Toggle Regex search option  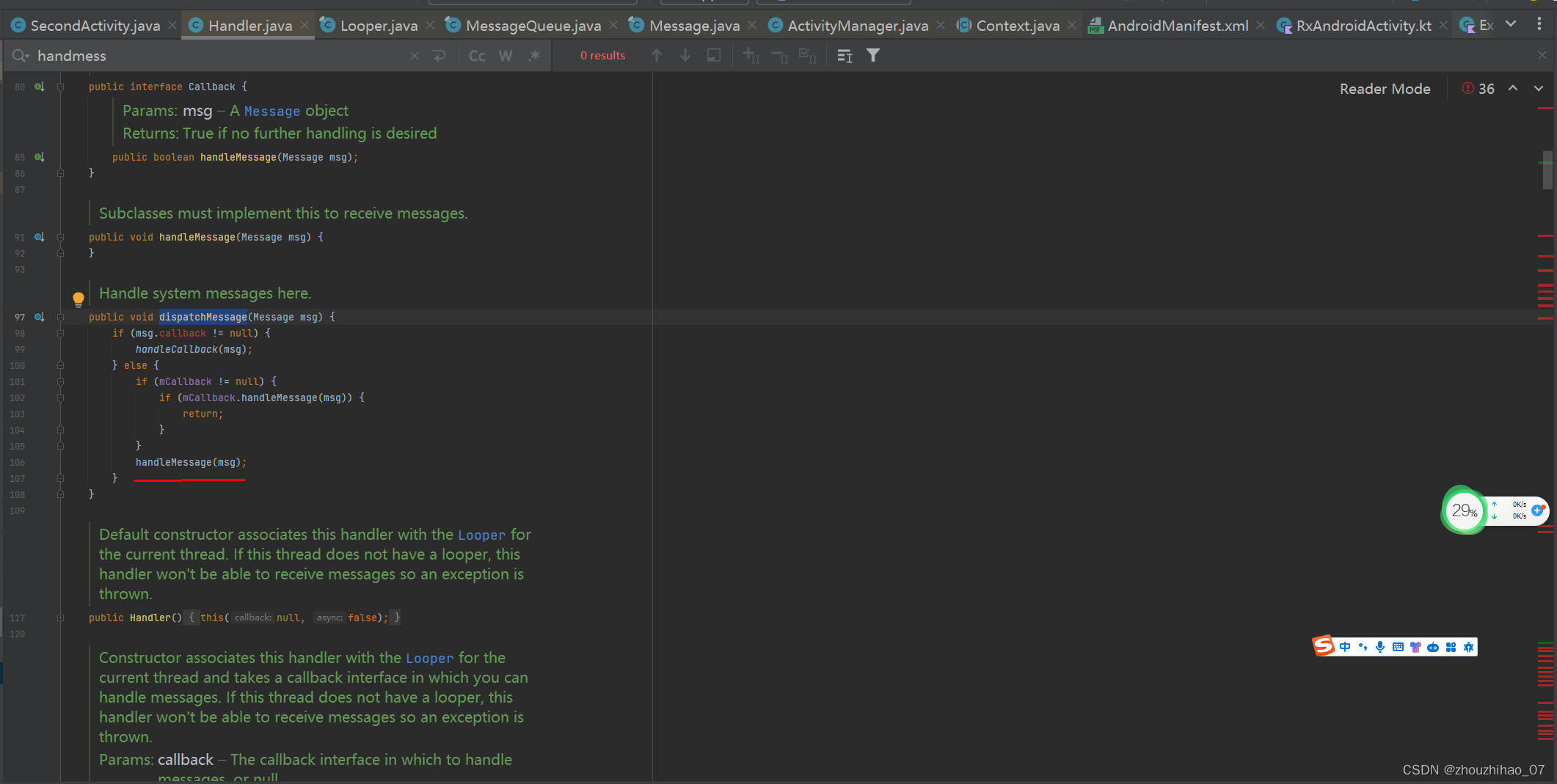(x=533, y=56)
